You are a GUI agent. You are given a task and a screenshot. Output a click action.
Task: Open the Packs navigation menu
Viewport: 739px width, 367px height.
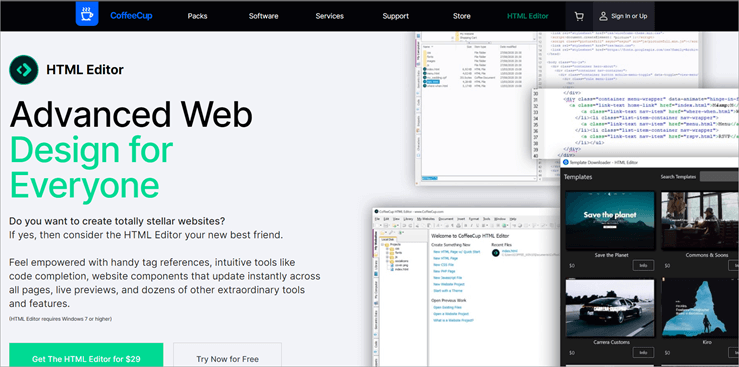[197, 16]
